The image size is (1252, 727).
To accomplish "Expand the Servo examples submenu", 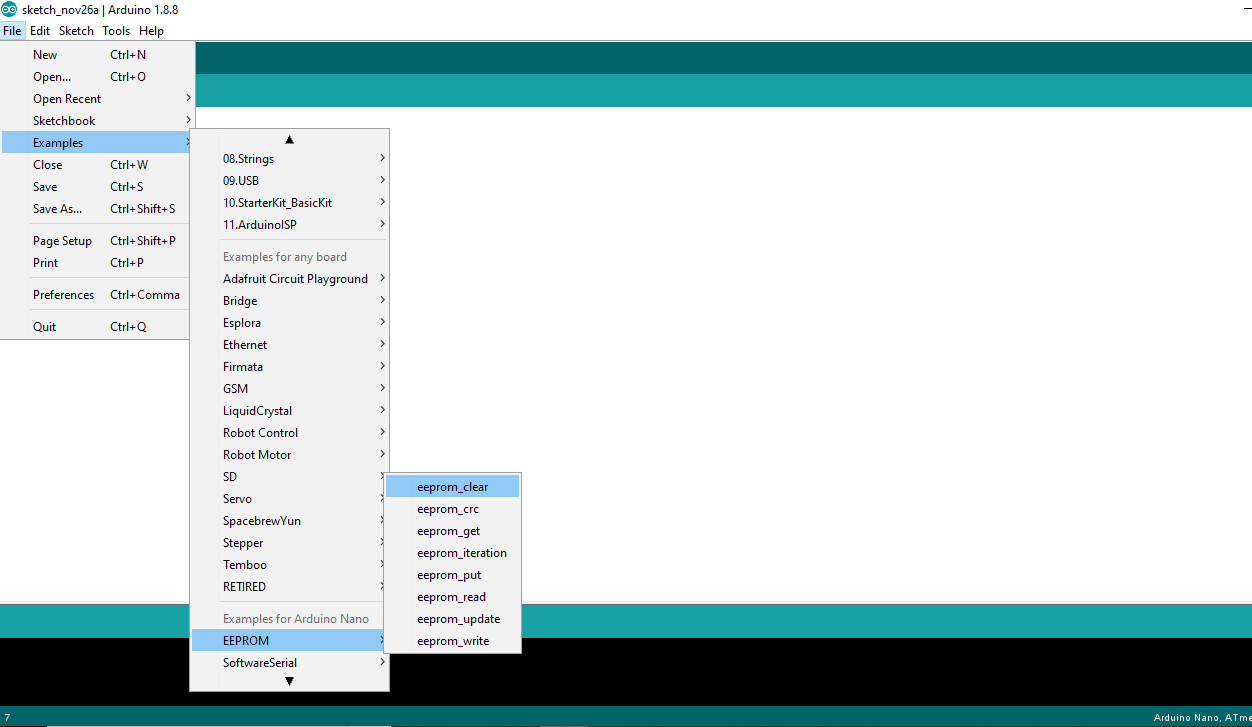I will (x=237, y=498).
